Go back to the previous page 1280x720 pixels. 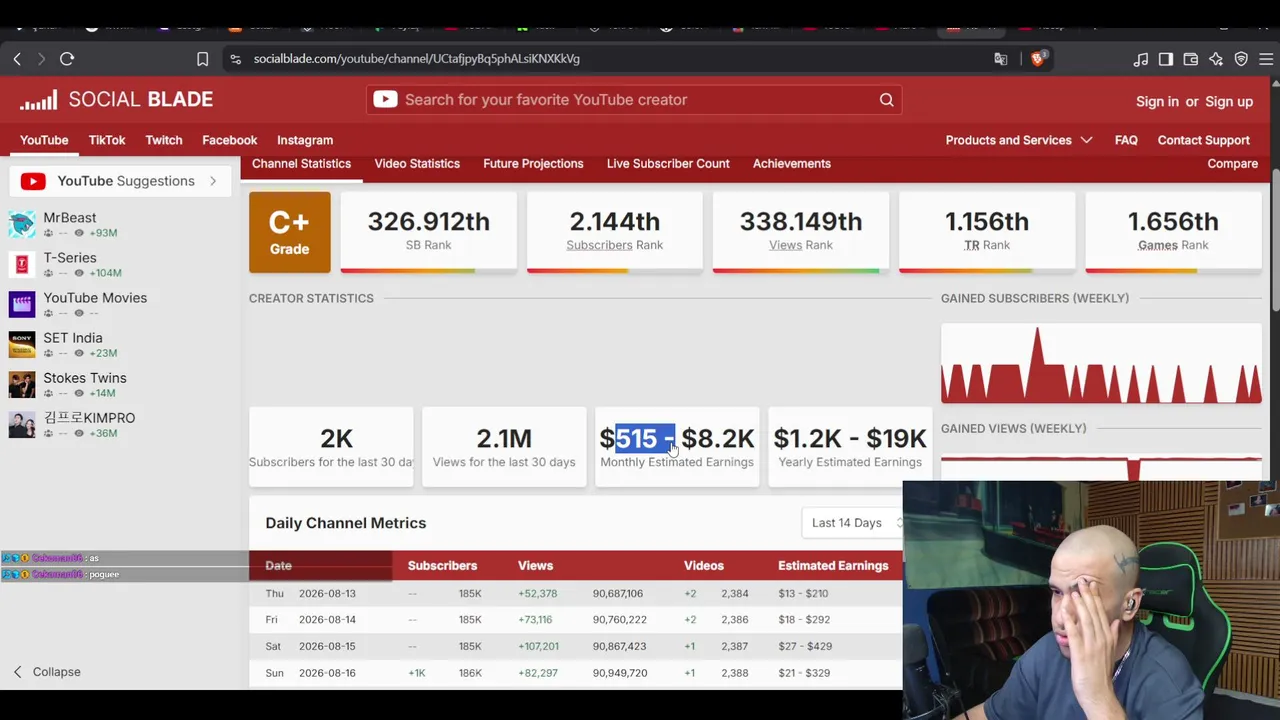pos(17,59)
